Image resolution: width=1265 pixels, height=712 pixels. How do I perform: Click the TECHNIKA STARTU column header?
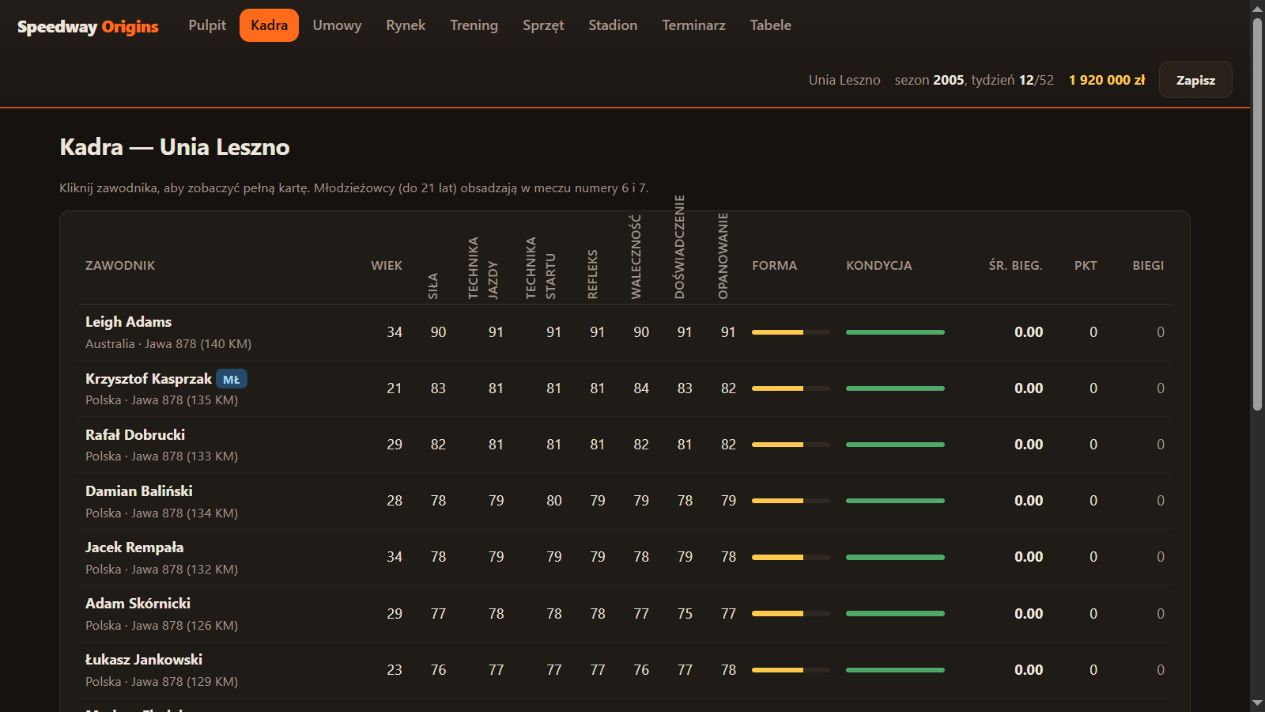pyautogui.click(x=542, y=268)
